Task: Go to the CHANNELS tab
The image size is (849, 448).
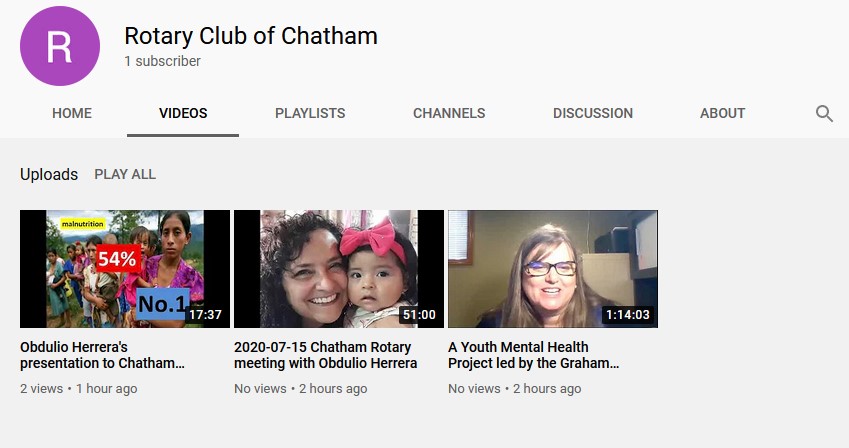Action: [449, 113]
